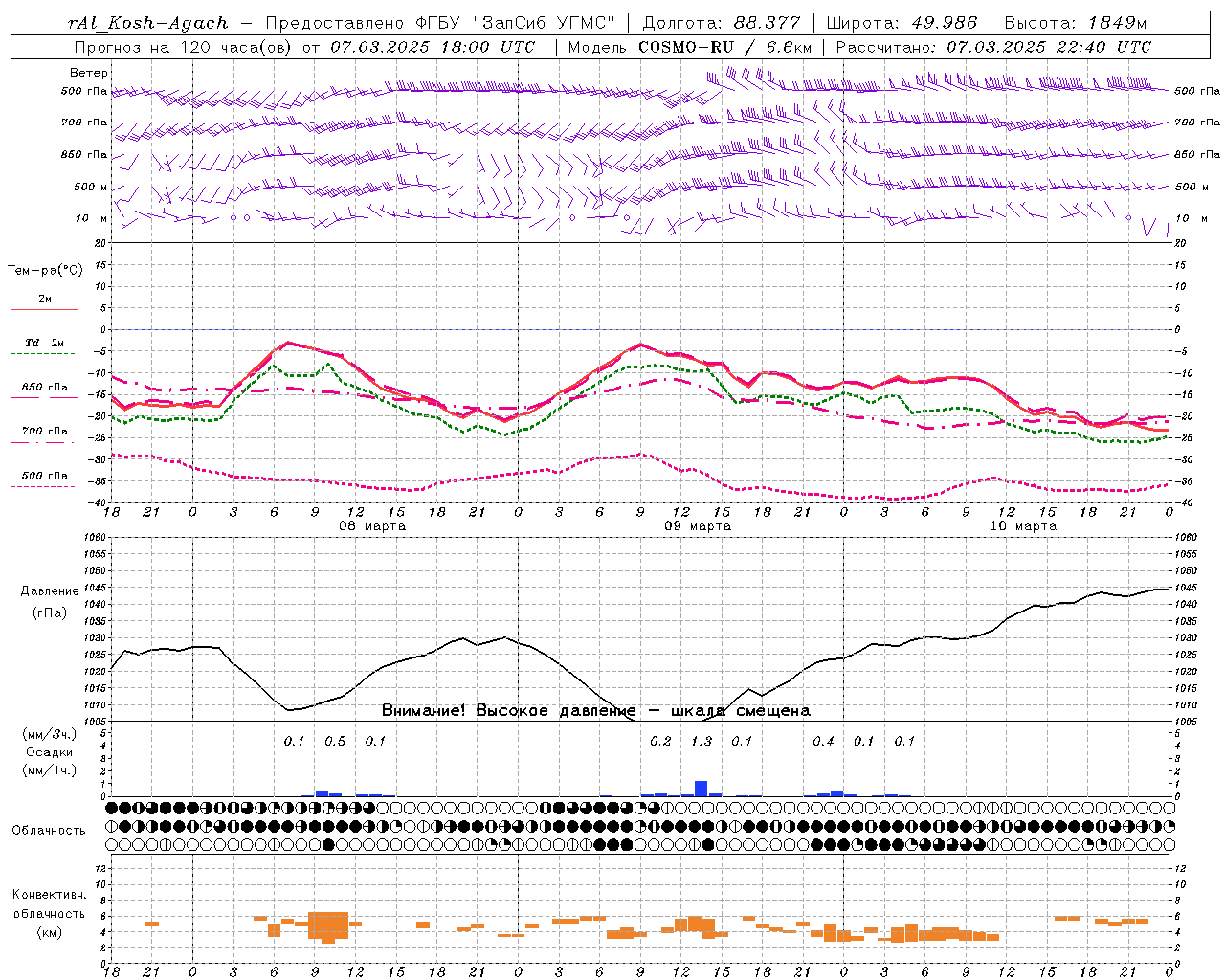Click the 0.2 precipitation amount value
The height and width of the screenshot is (980, 1225).
click(x=660, y=741)
